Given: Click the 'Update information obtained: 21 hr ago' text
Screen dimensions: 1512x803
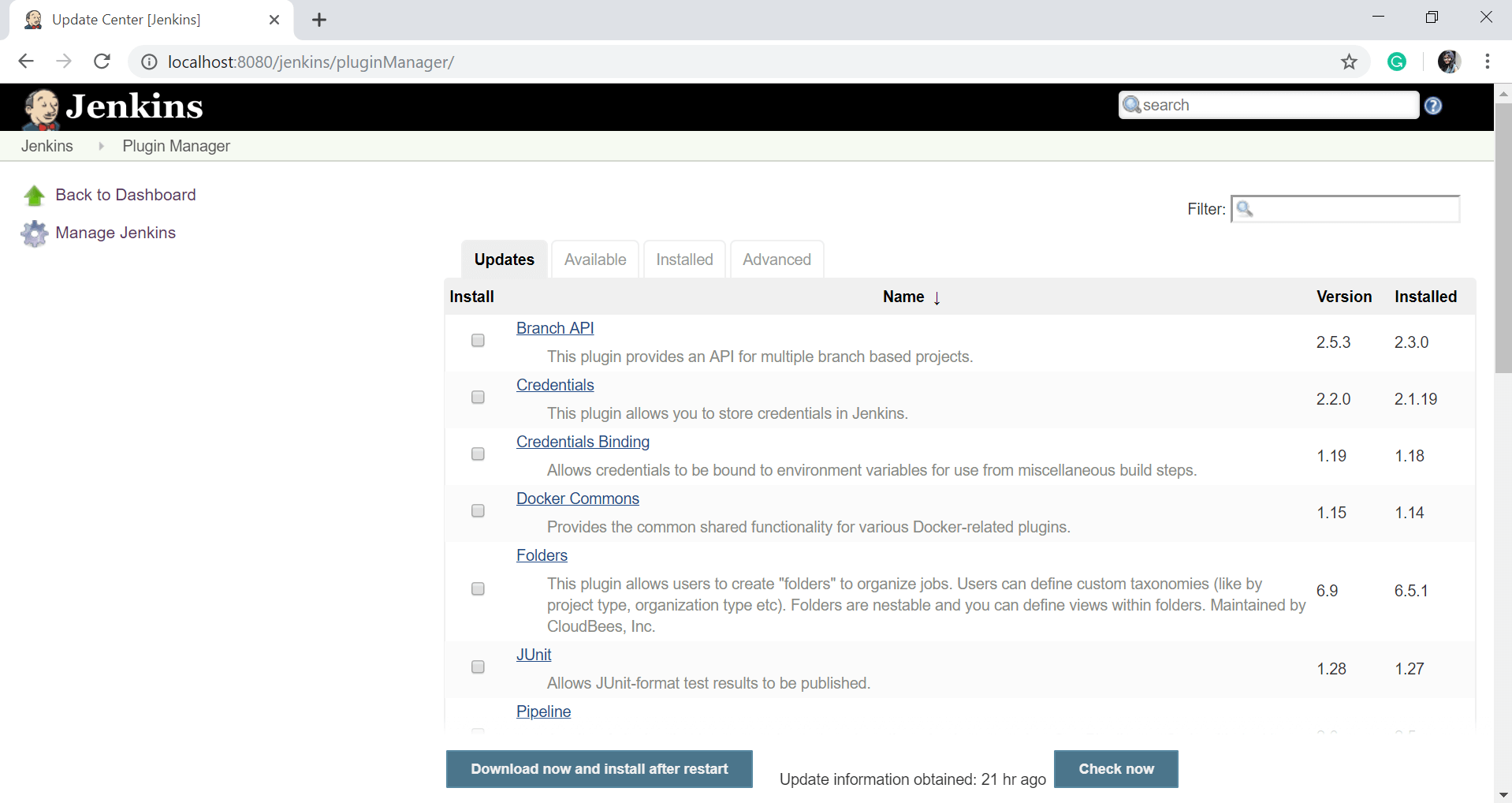Looking at the screenshot, I should [913, 779].
